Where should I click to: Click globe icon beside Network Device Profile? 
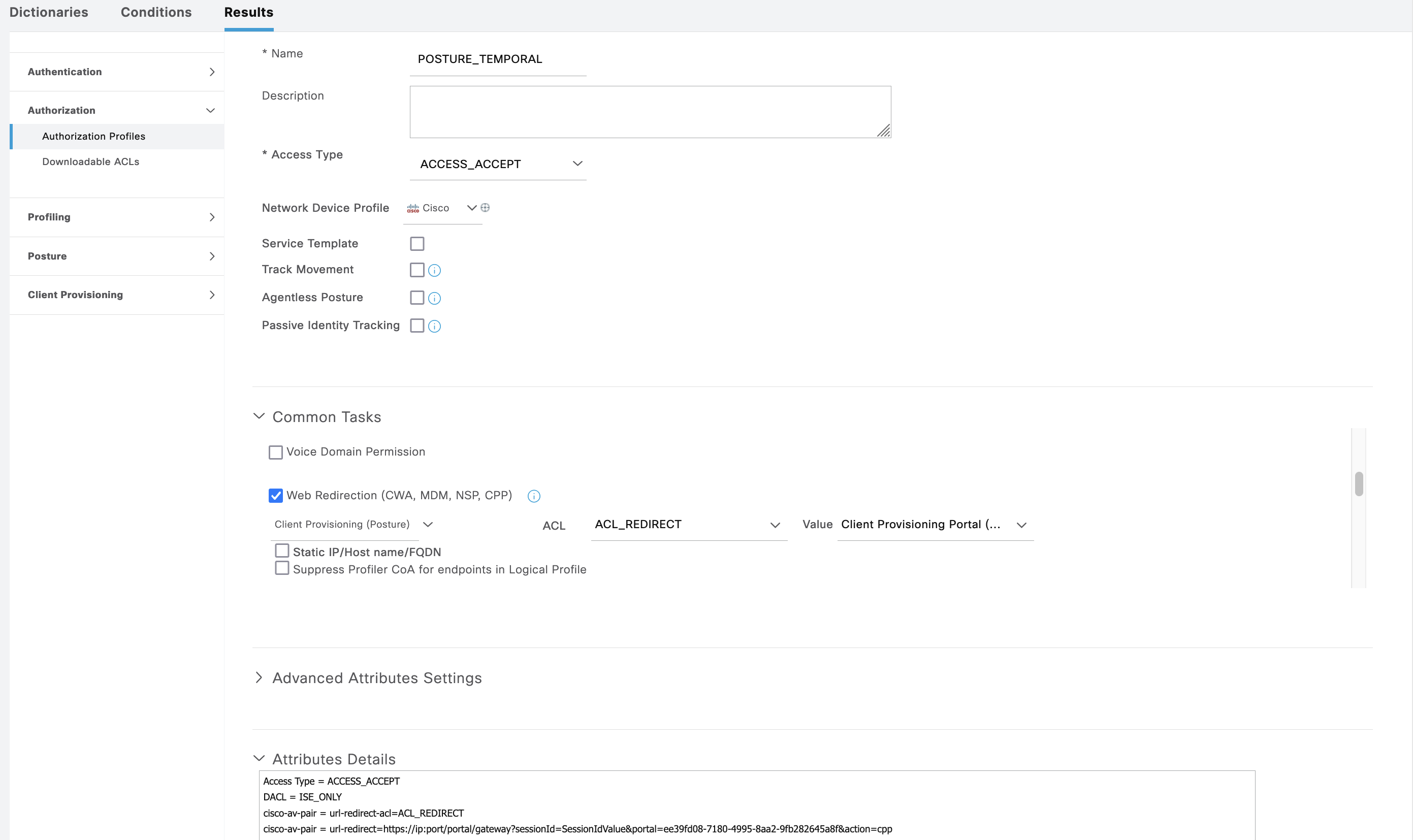(485, 208)
